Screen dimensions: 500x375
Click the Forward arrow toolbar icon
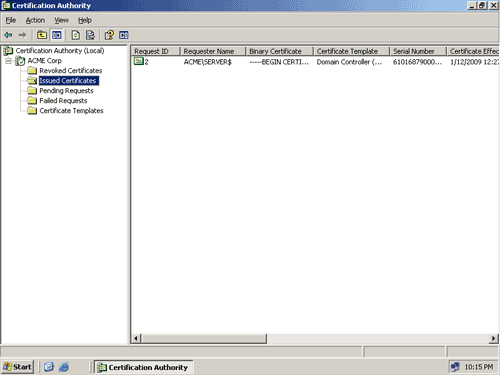coord(22,35)
